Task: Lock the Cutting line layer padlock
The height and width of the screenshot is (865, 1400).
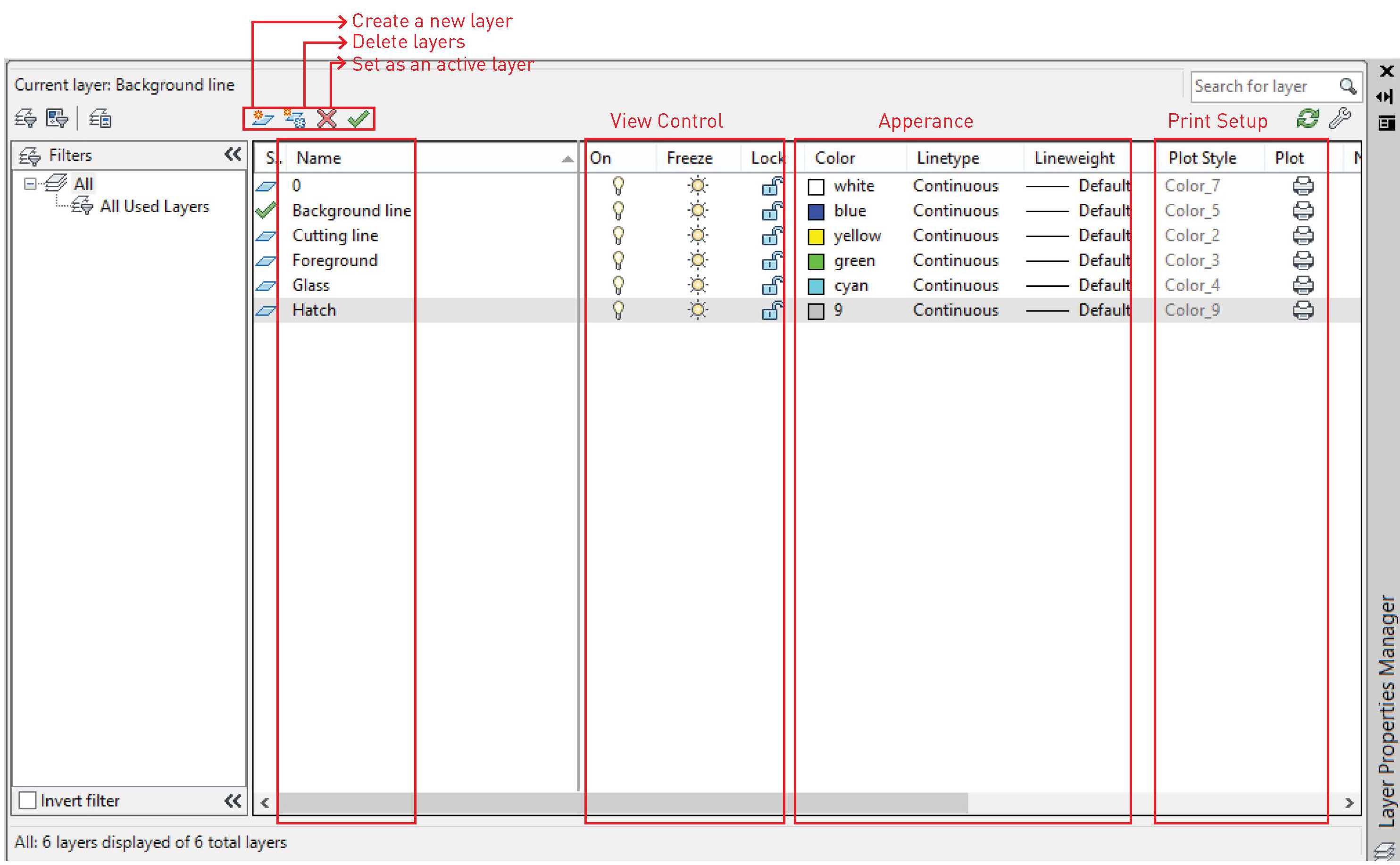Action: (x=771, y=236)
